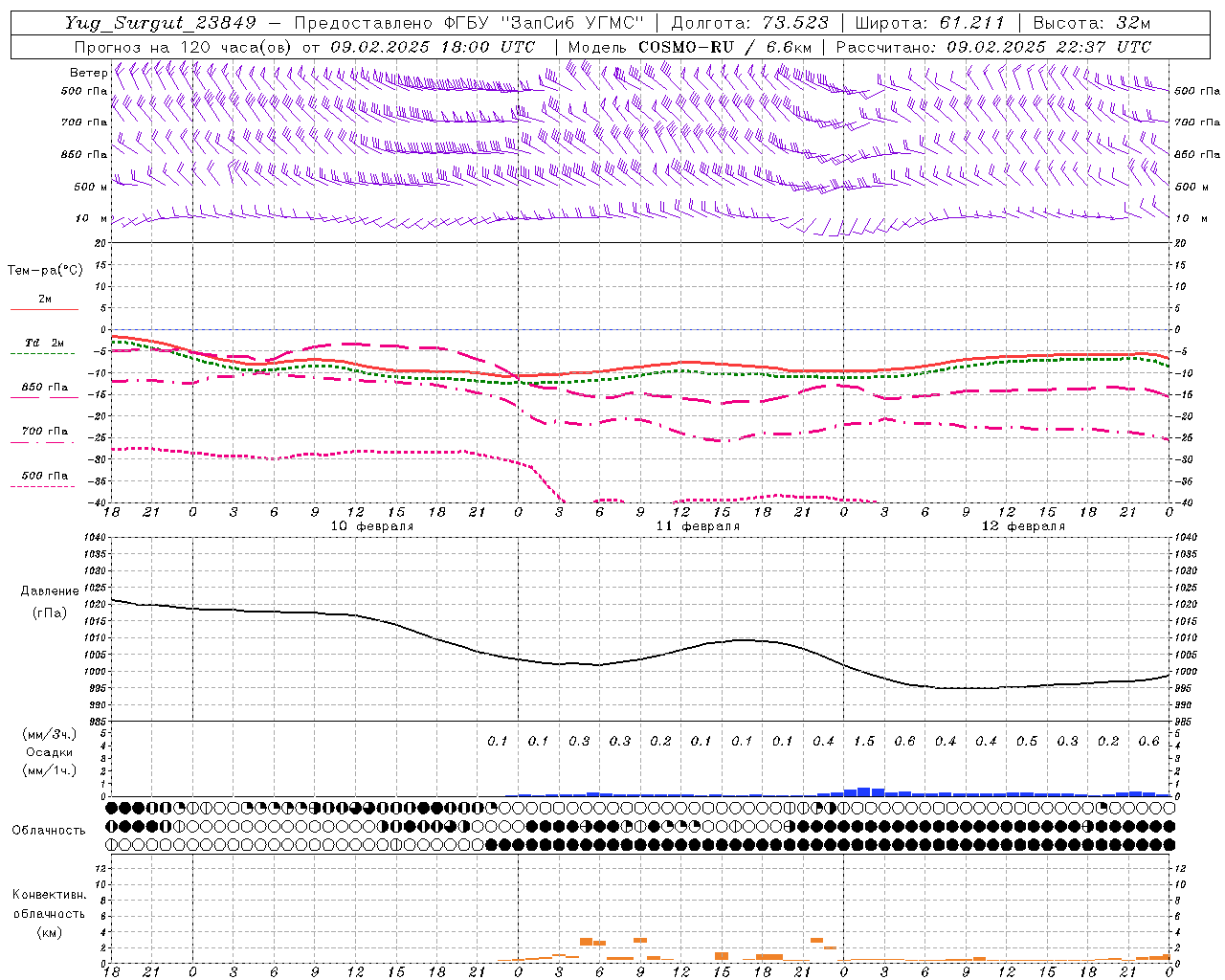Click the Тем-ра(°C) panel label
This screenshot has height=980, width=1225.
45,271
